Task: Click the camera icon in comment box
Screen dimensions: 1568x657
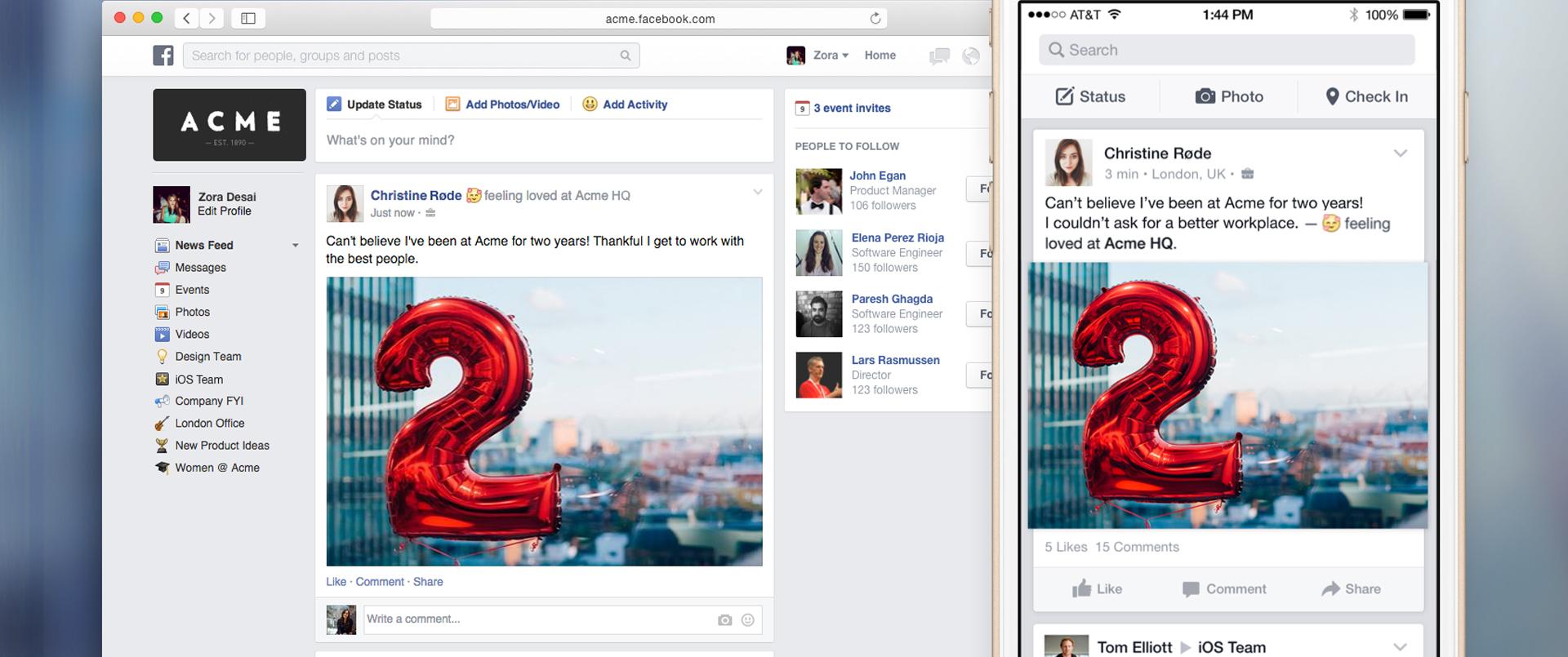Action: [724, 620]
